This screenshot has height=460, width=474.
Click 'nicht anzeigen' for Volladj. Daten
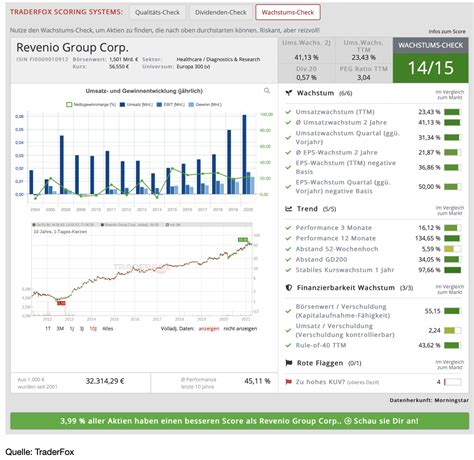coord(240,329)
